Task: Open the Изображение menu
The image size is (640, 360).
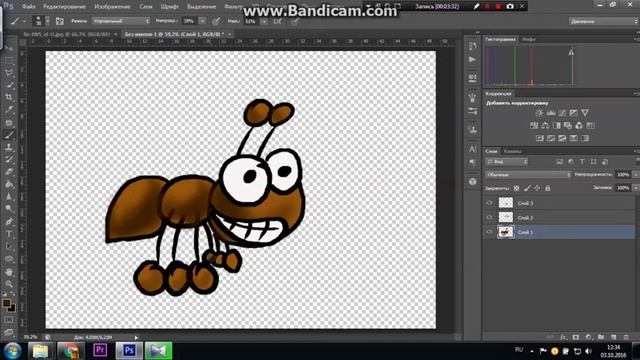Action: pyautogui.click(x=112, y=7)
